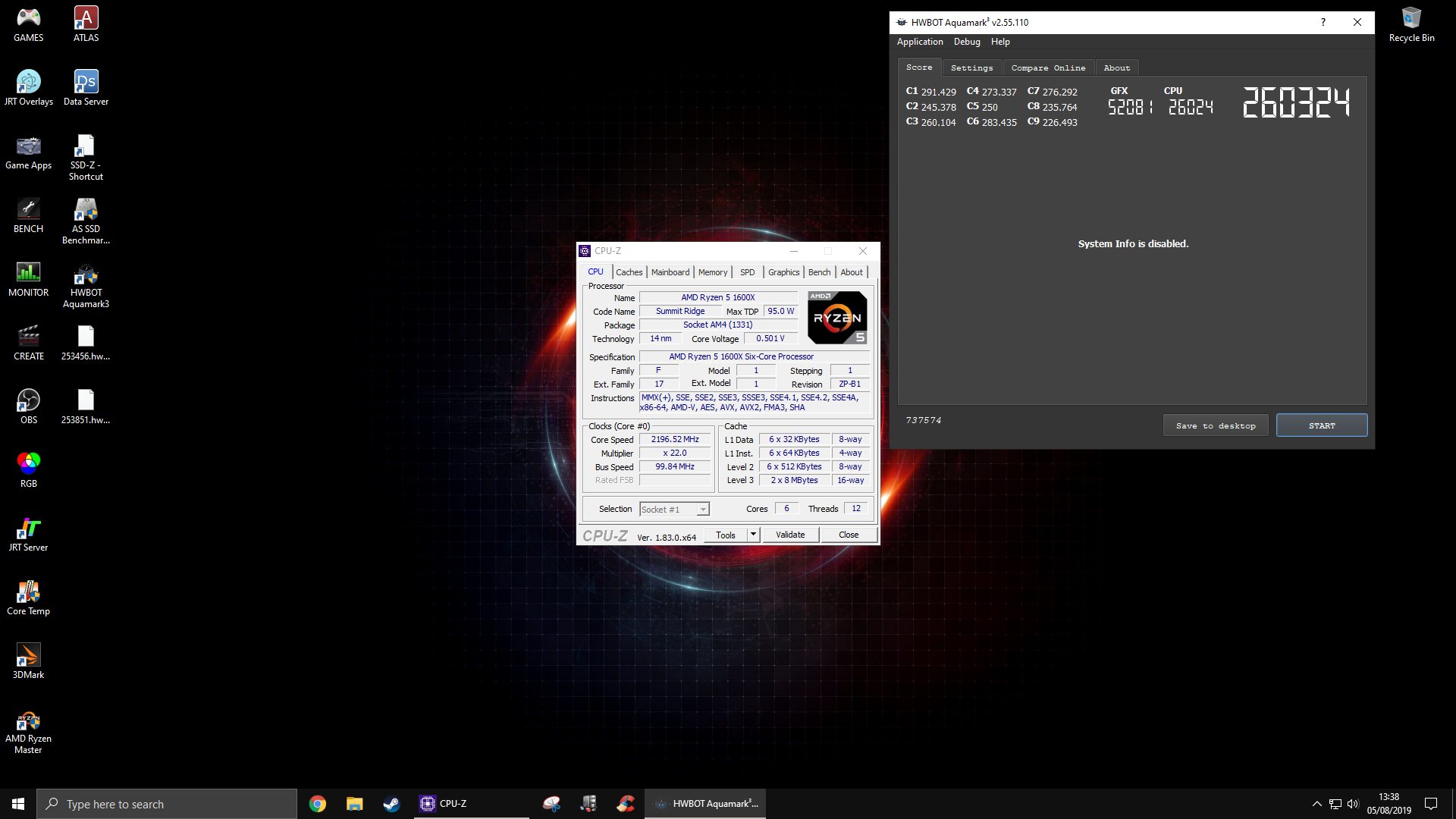Expand the Tools dropdown arrow in CPU-Z

click(x=753, y=535)
